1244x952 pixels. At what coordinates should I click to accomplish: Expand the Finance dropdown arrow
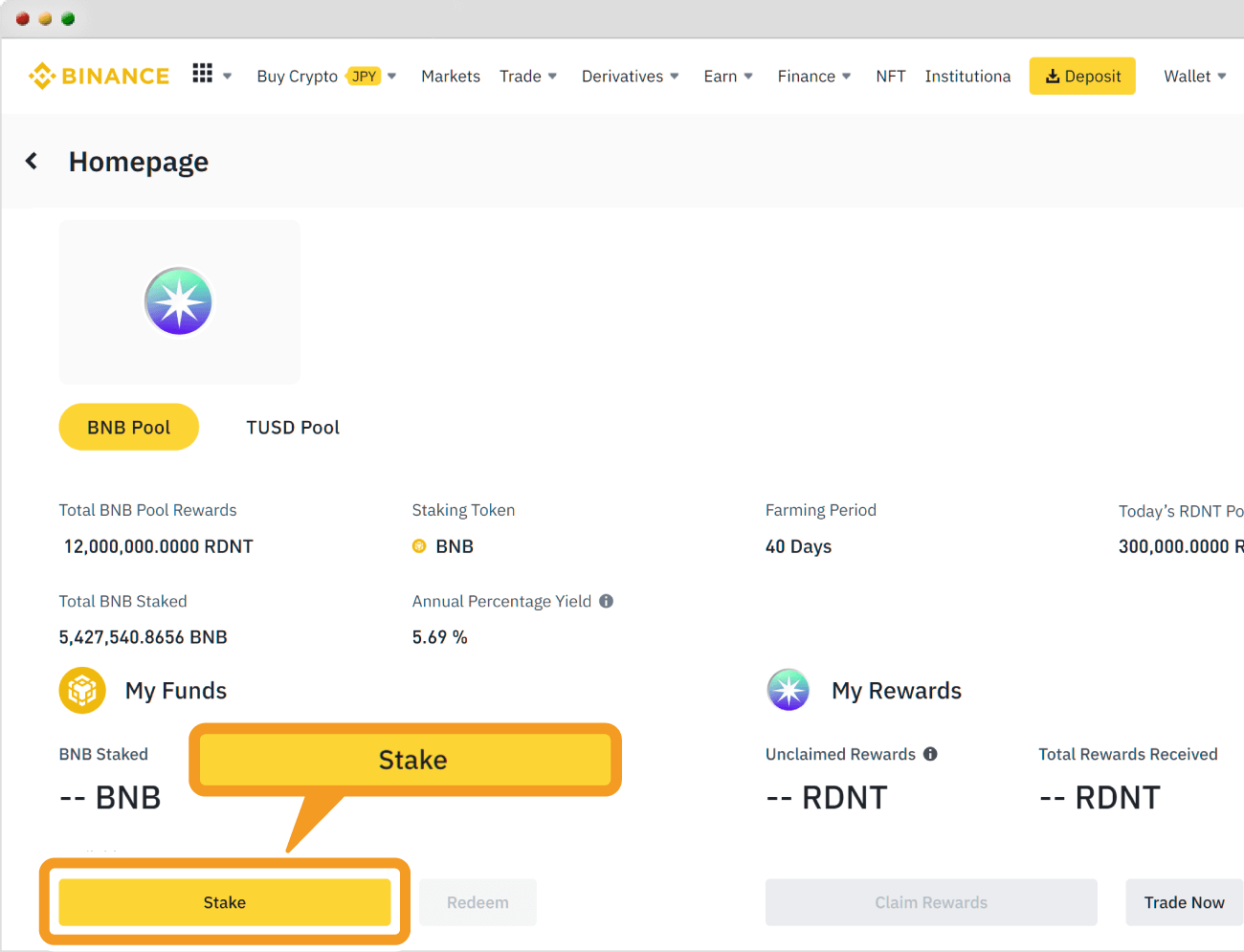pos(847,77)
